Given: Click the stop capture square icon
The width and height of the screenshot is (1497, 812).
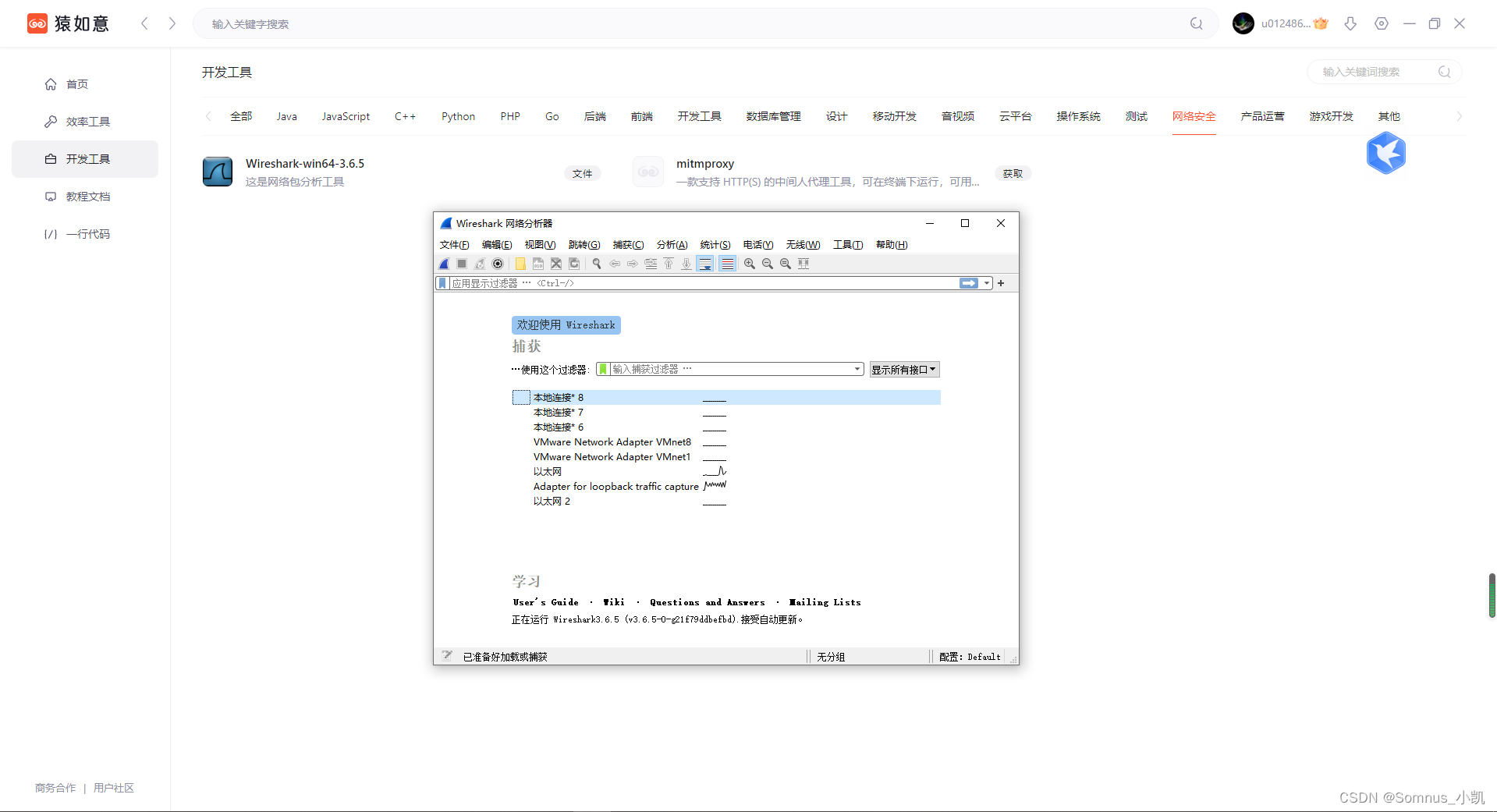Looking at the screenshot, I should coord(462,264).
